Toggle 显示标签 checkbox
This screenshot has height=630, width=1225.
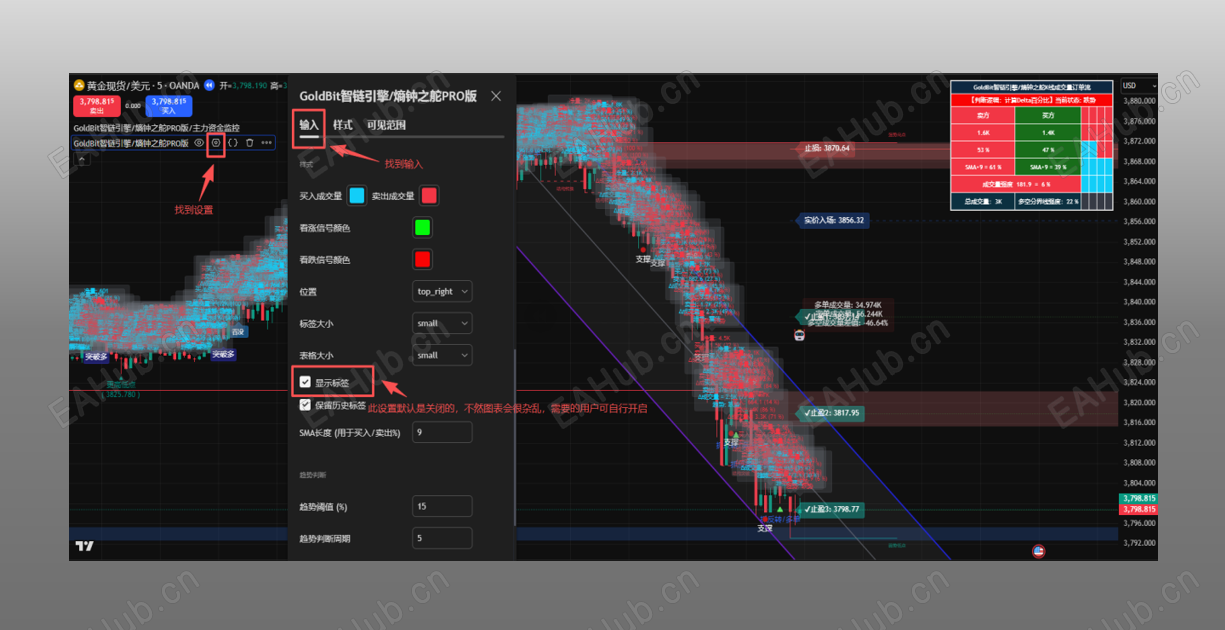(x=305, y=382)
